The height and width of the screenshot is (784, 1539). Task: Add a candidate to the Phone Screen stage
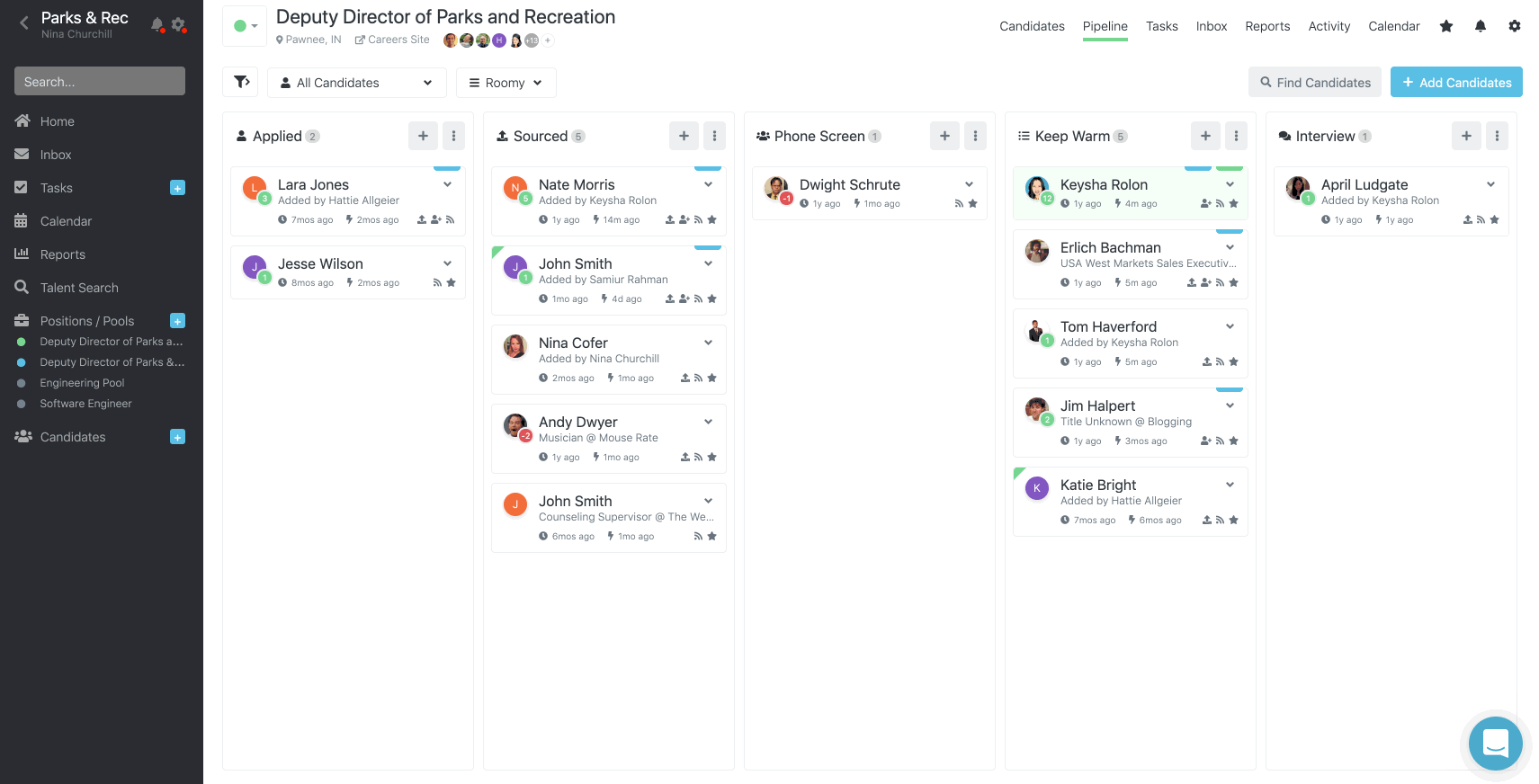click(944, 136)
